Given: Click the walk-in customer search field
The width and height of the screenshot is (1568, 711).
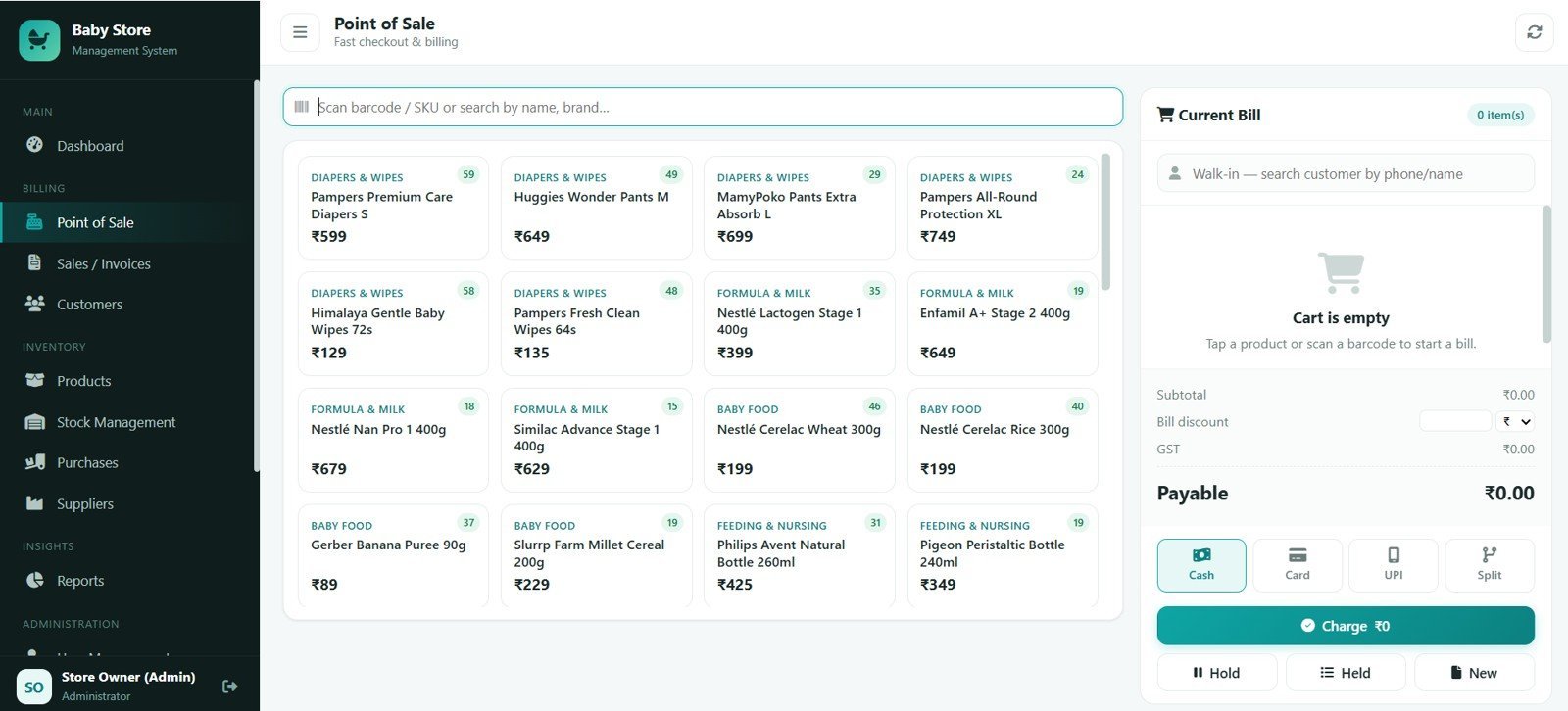Looking at the screenshot, I should [x=1346, y=173].
